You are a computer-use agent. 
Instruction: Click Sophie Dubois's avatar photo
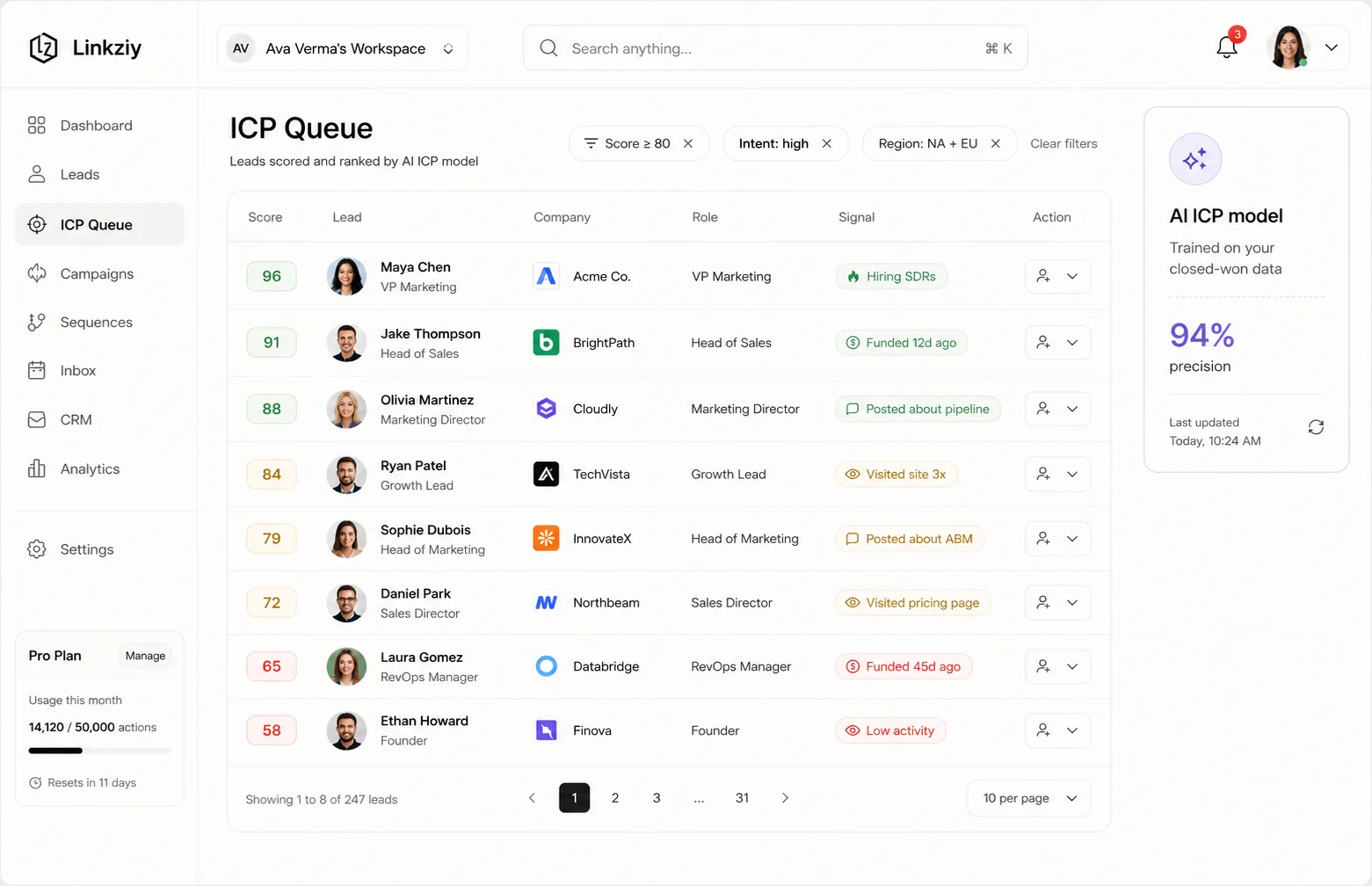pyautogui.click(x=346, y=539)
